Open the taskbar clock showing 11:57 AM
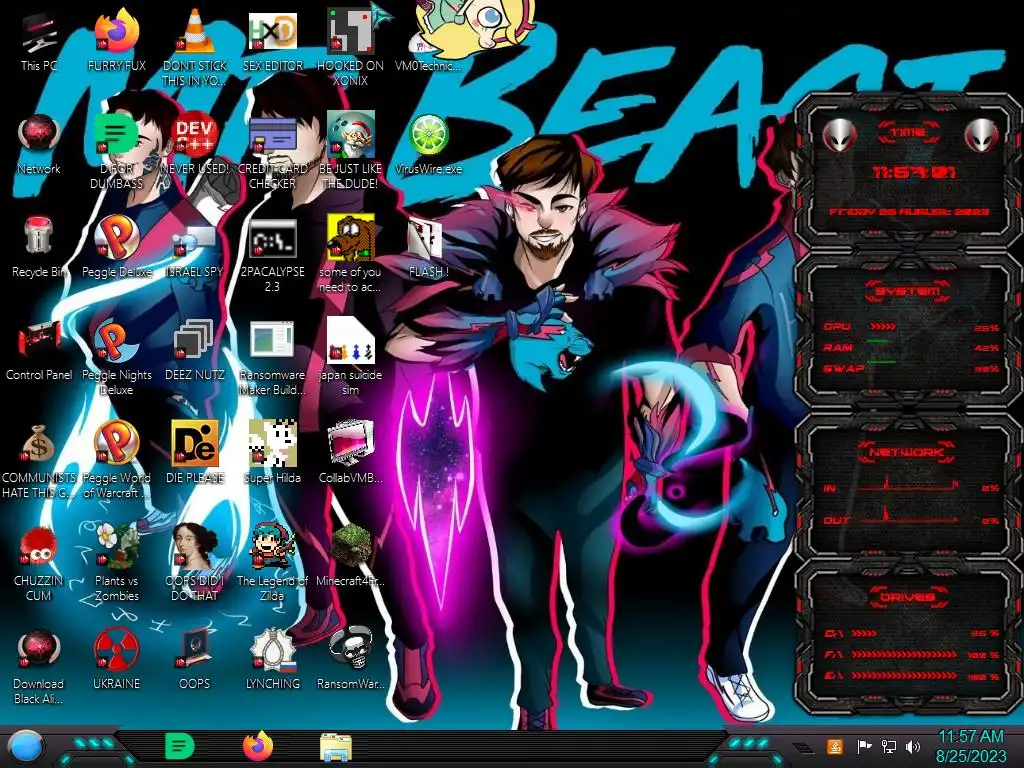1024x768 pixels. tap(970, 746)
